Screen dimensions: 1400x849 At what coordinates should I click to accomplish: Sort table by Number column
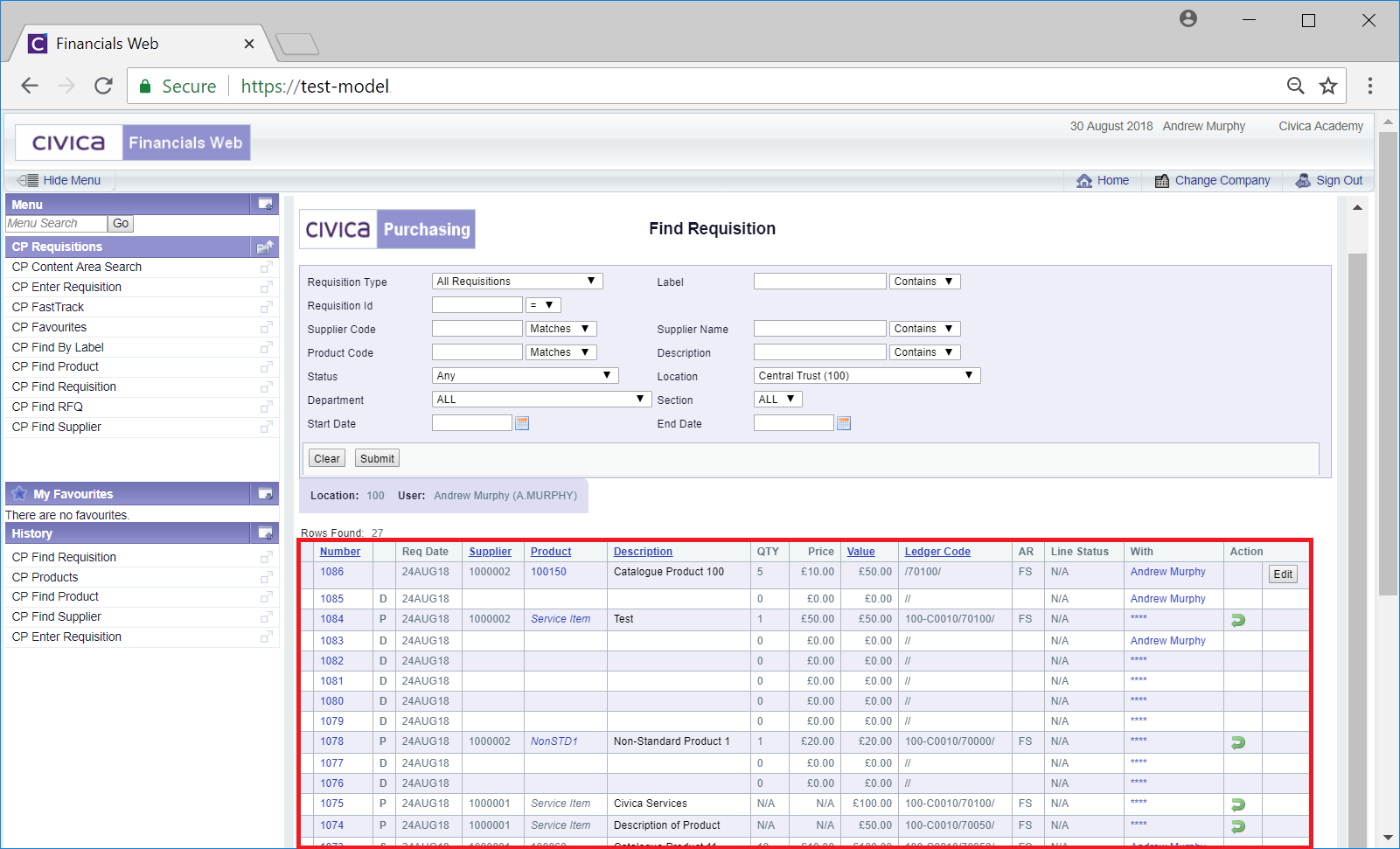click(x=340, y=552)
